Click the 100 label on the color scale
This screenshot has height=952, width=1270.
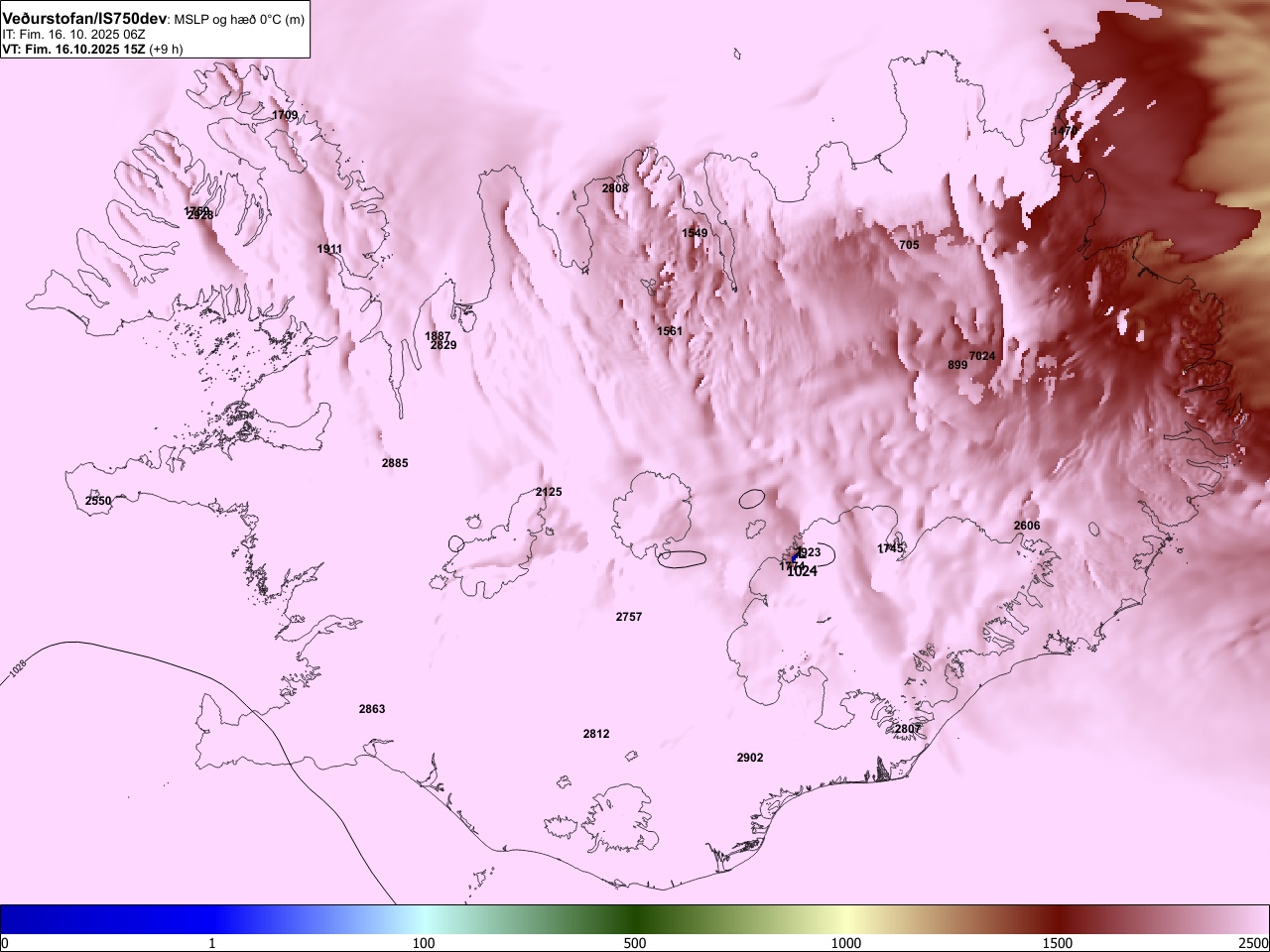[424, 943]
